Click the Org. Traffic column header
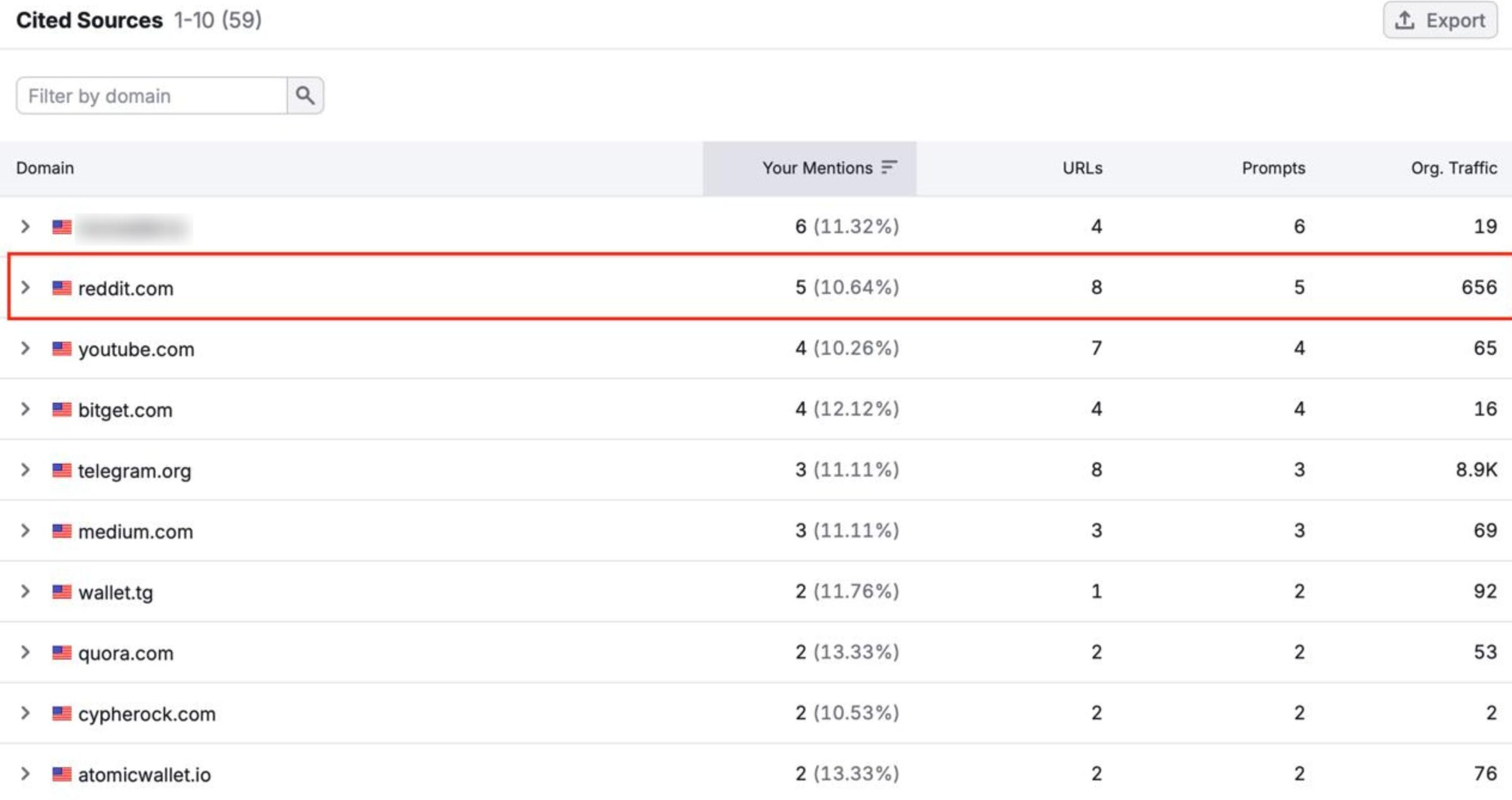Screen dimensions: 1512x800 click(x=1454, y=168)
